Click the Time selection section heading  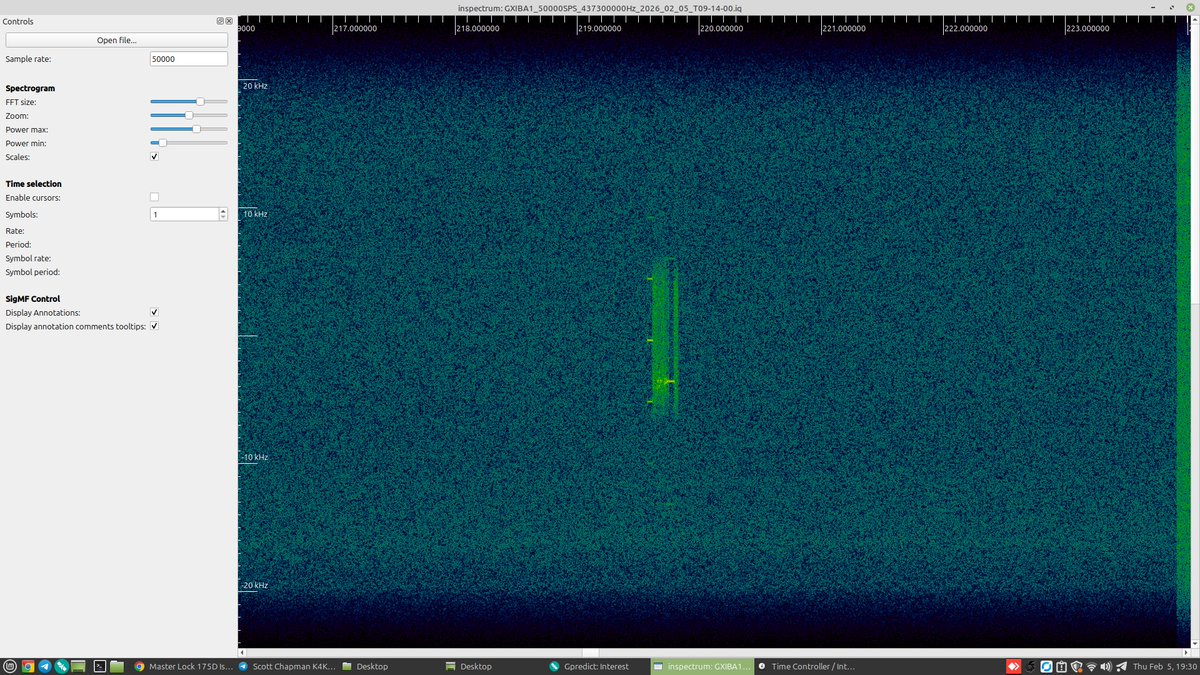coord(34,184)
